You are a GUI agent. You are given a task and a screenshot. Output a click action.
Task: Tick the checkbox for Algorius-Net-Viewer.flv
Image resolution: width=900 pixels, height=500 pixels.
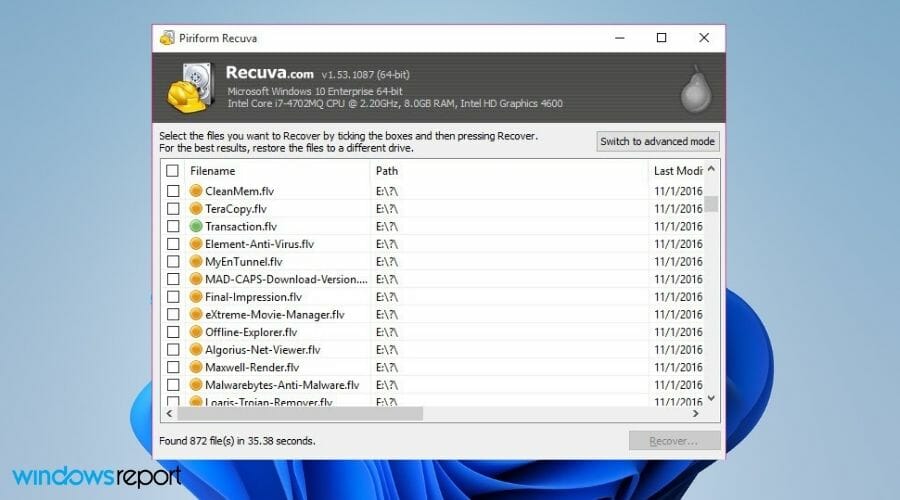click(173, 350)
